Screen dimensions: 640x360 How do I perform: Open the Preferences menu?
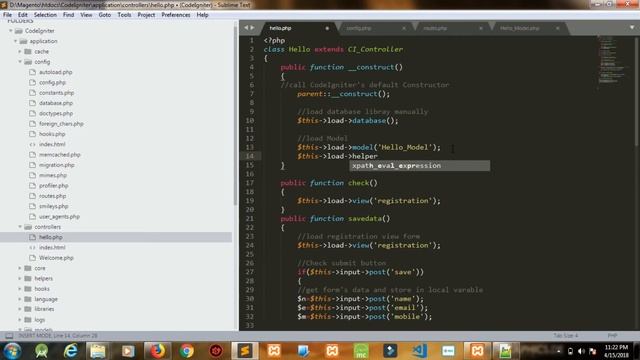176,15
